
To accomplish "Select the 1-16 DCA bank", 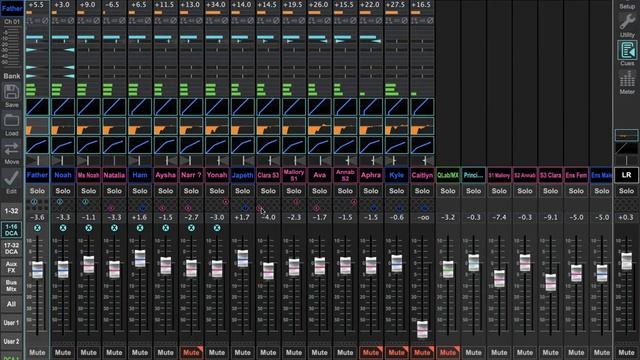I will tap(11, 230).
